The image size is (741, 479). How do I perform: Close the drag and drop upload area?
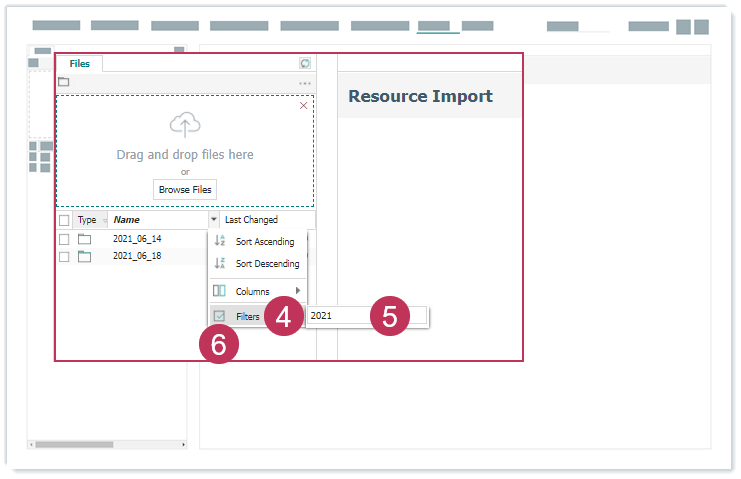point(304,105)
